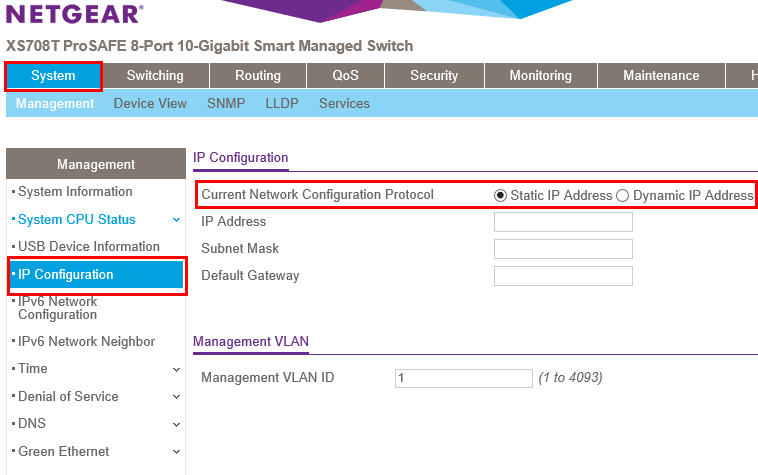Click the IP Address input field
Viewport: 758px width, 475px height.
(563, 222)
